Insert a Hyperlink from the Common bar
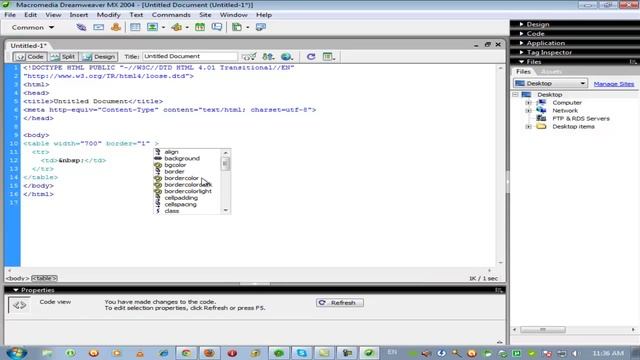 (81, 27)
